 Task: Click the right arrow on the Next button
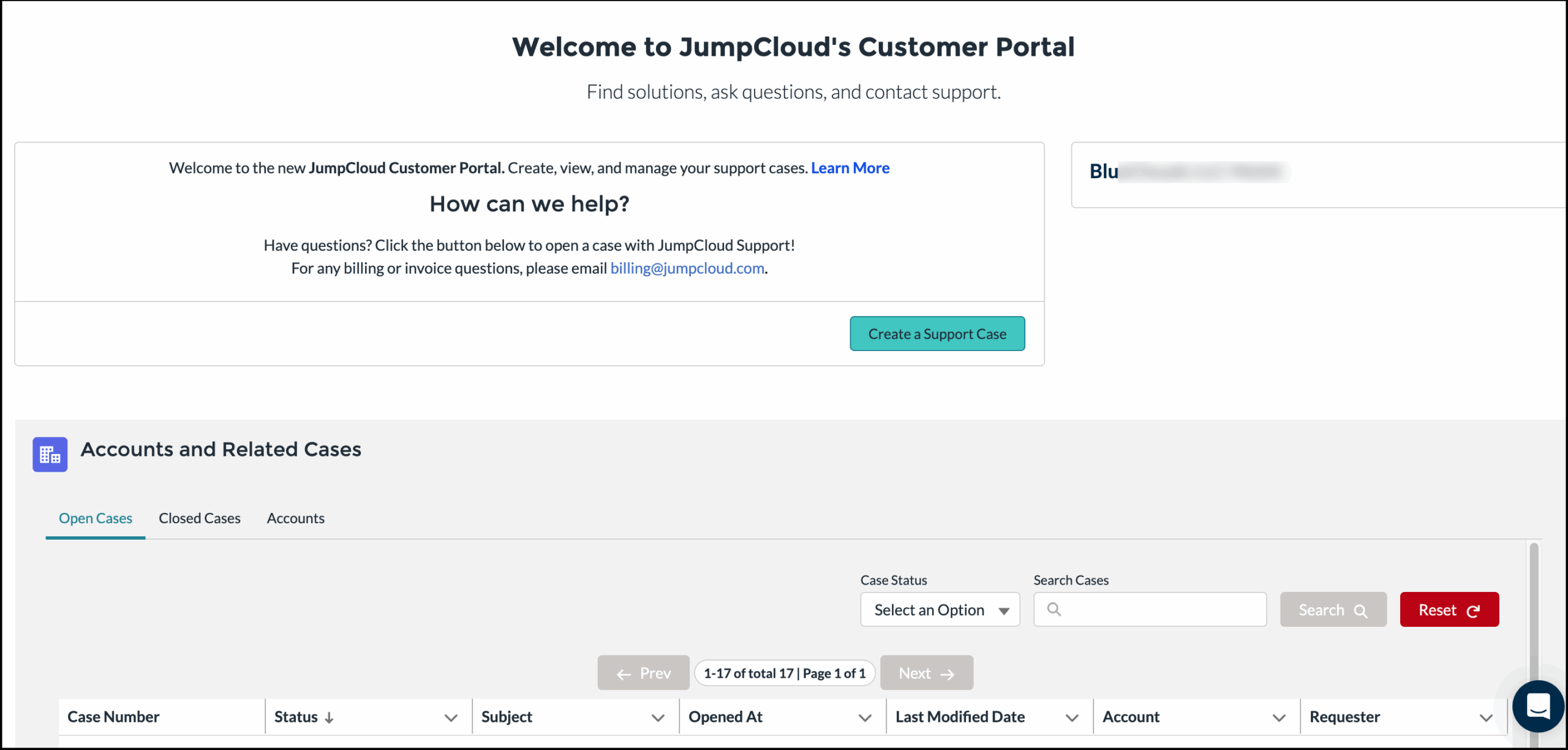coord(948,672)
